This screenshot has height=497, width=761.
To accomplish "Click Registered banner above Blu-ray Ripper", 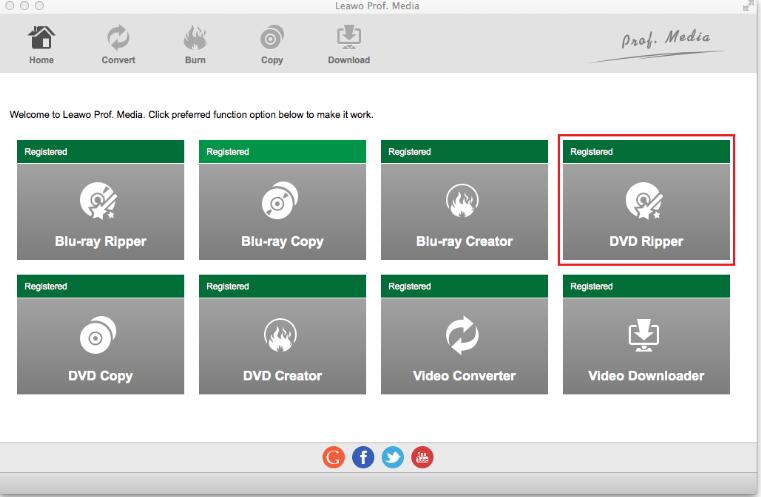I will tap(100, 151).
